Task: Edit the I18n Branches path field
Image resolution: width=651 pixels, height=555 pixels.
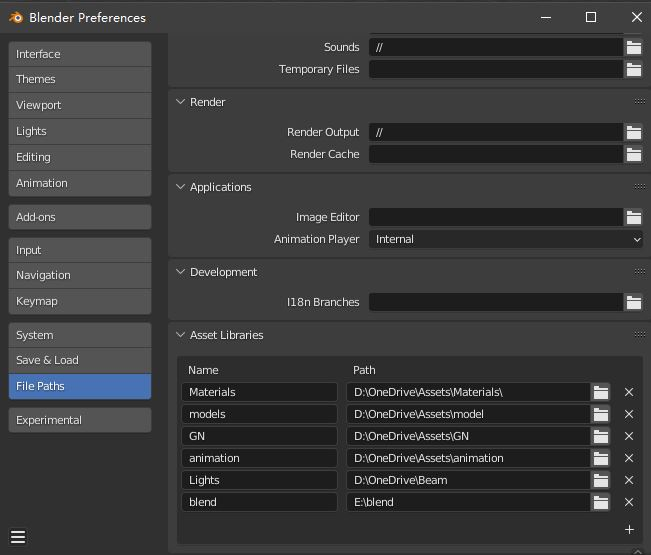Action: point(496,302)
